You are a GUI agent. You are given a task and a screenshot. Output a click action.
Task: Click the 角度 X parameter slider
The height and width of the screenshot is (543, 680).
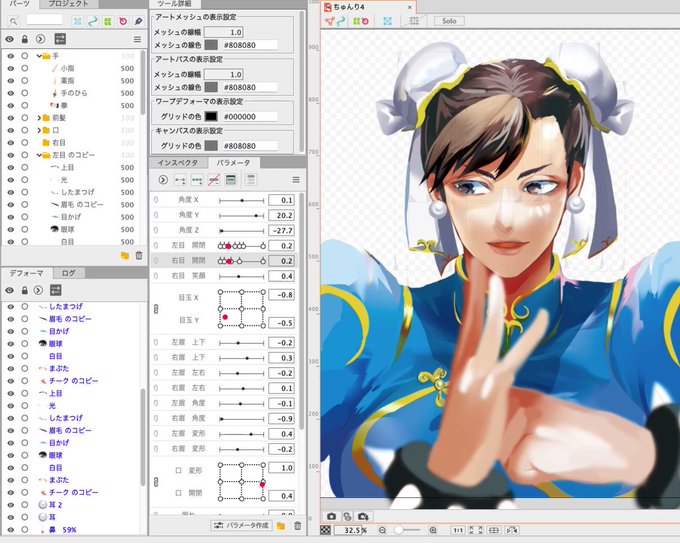coord(242,200)
